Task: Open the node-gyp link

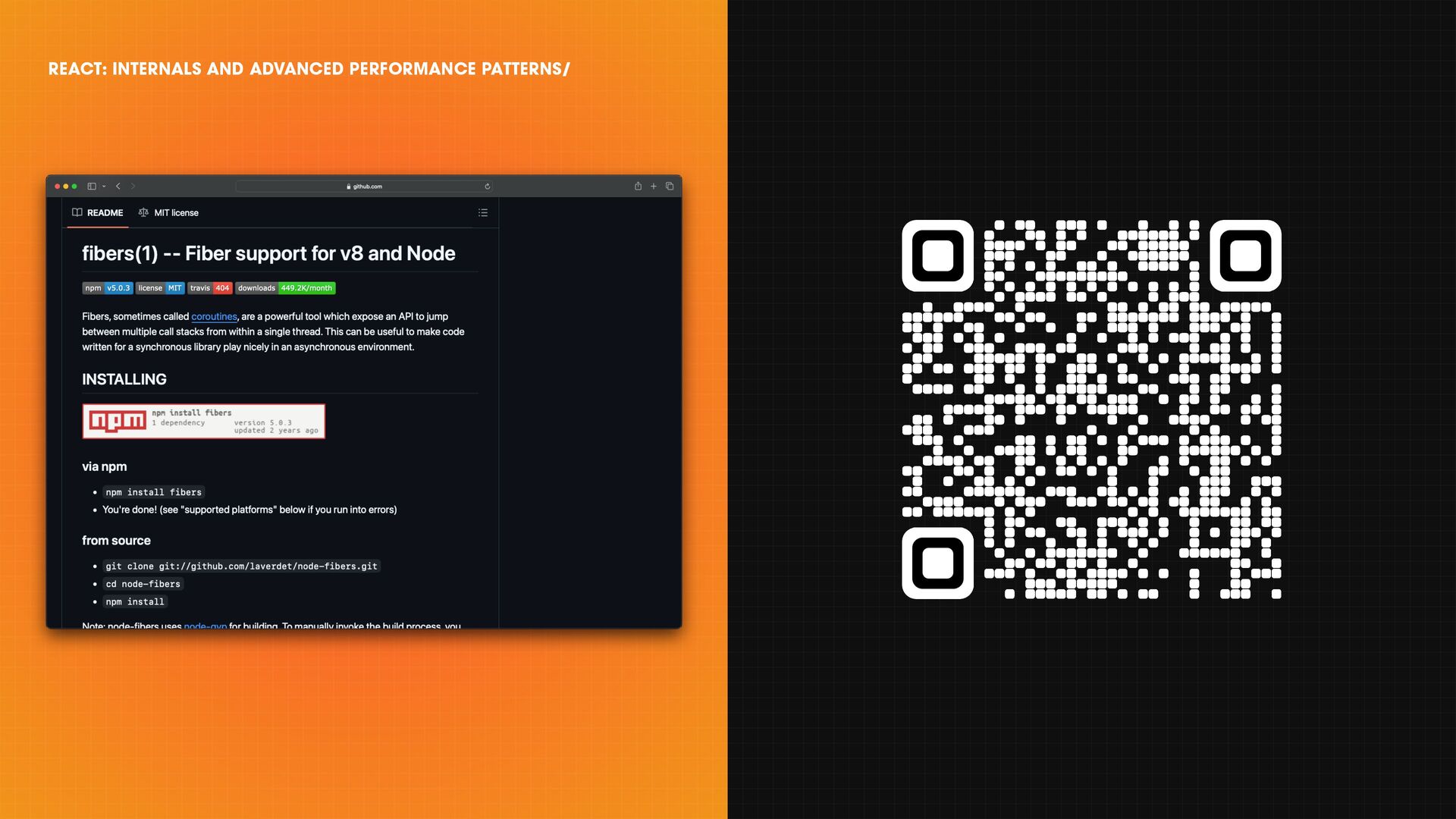Action: (x=205, y=626)
